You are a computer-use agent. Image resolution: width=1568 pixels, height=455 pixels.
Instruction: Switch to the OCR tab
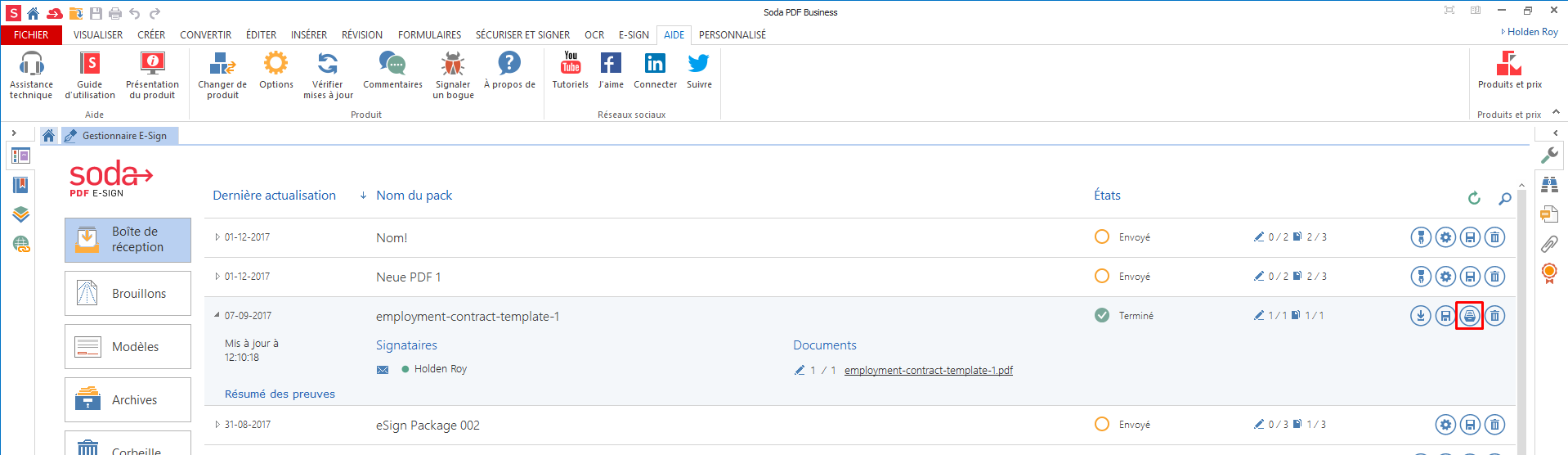pos(594,35)
